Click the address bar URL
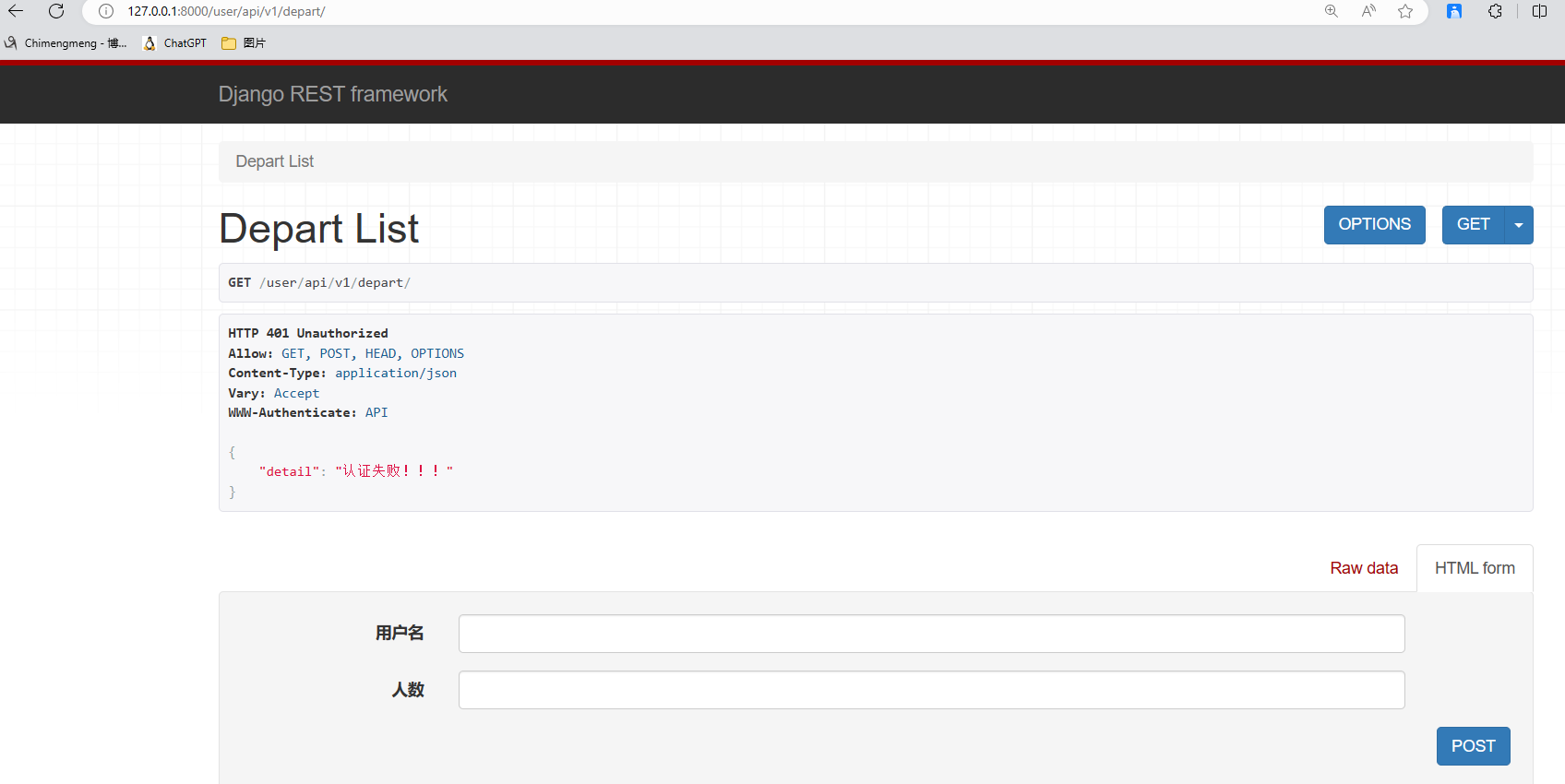The image size is (1565, 784). pos(226,11)
